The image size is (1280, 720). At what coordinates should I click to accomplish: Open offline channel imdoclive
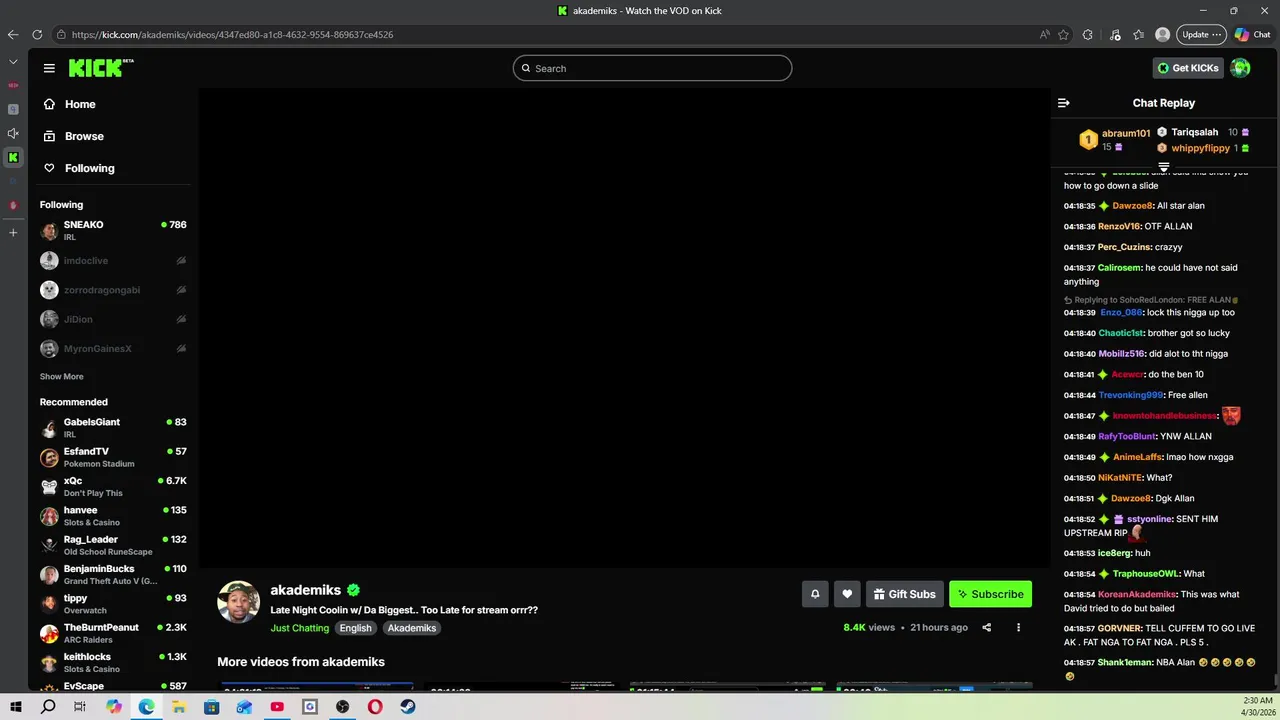click(x=113, y=261)
